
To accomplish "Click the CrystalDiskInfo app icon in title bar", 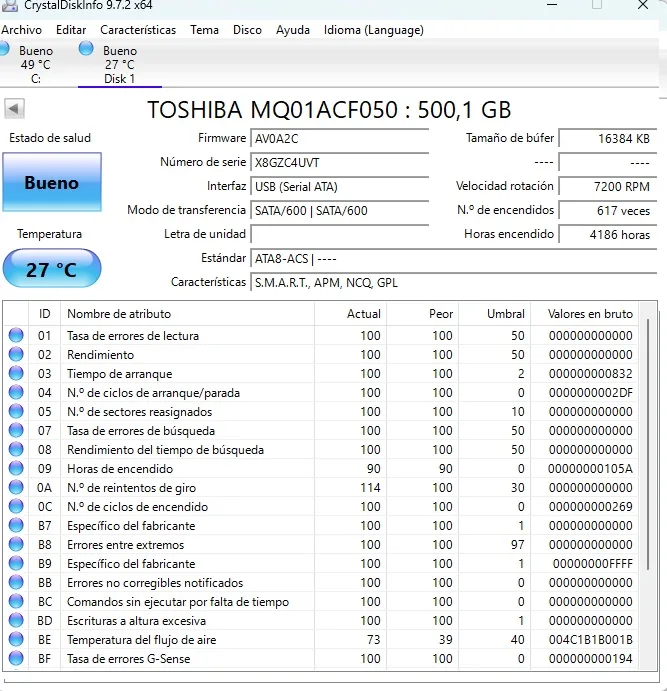I will pyautogui.click(x=10, y=5).
